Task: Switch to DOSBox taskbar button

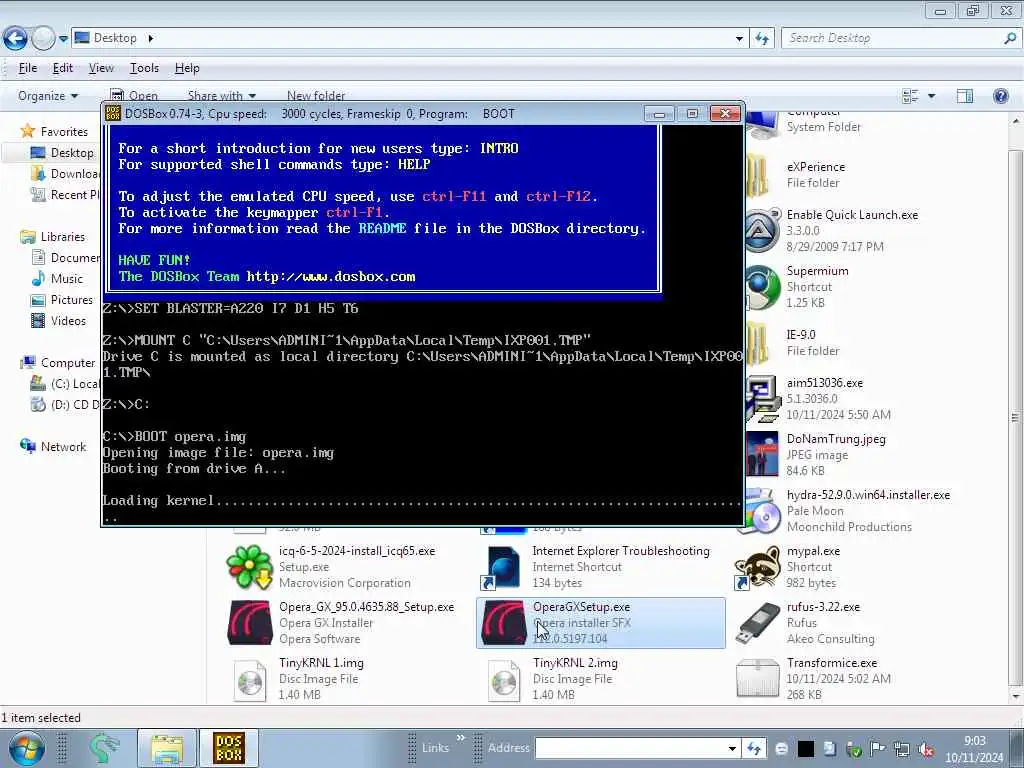Action: click(229, 748)
